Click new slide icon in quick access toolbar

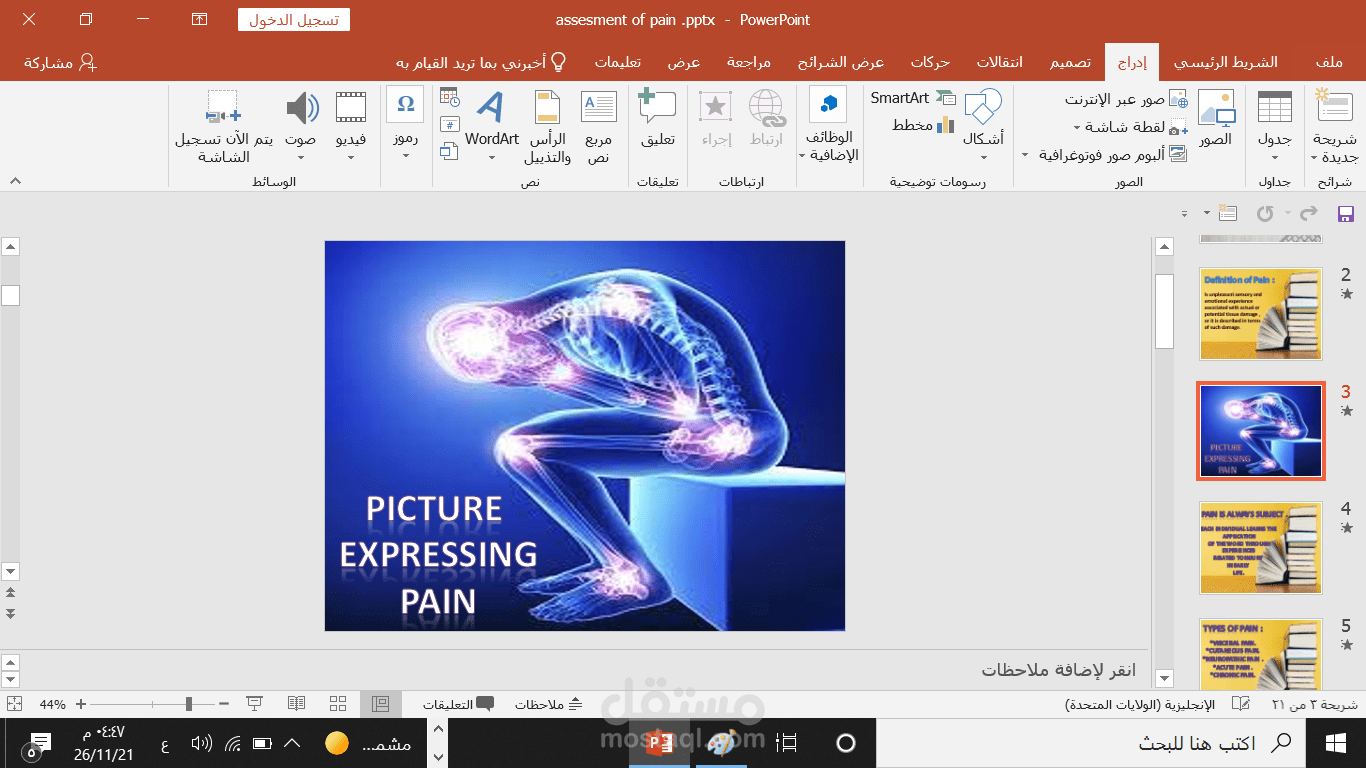1229,213
